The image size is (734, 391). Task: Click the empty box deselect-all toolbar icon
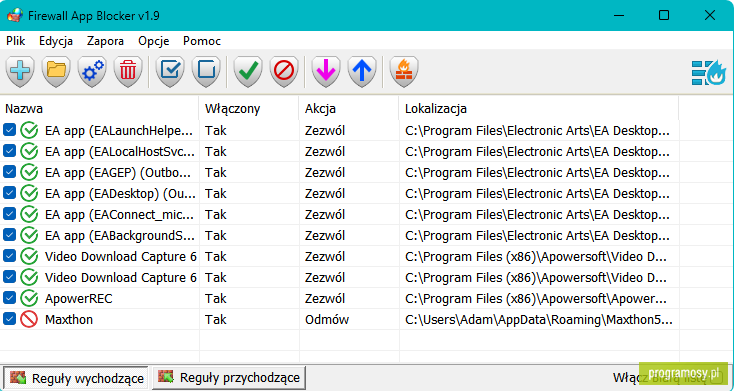tap(206, 71)
